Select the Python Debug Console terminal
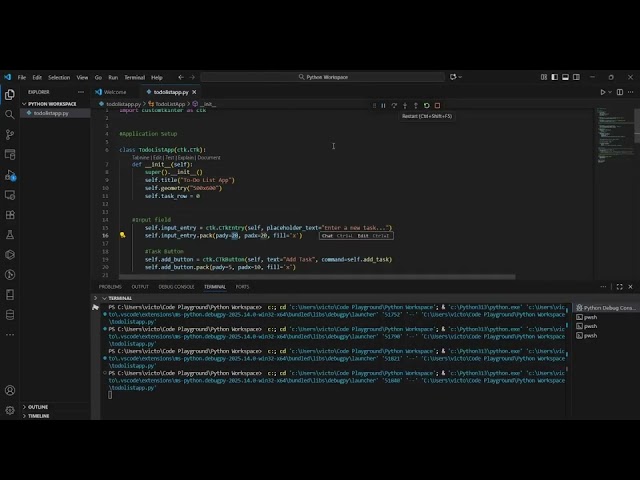640x480 pixels. [x=605, y=308]
